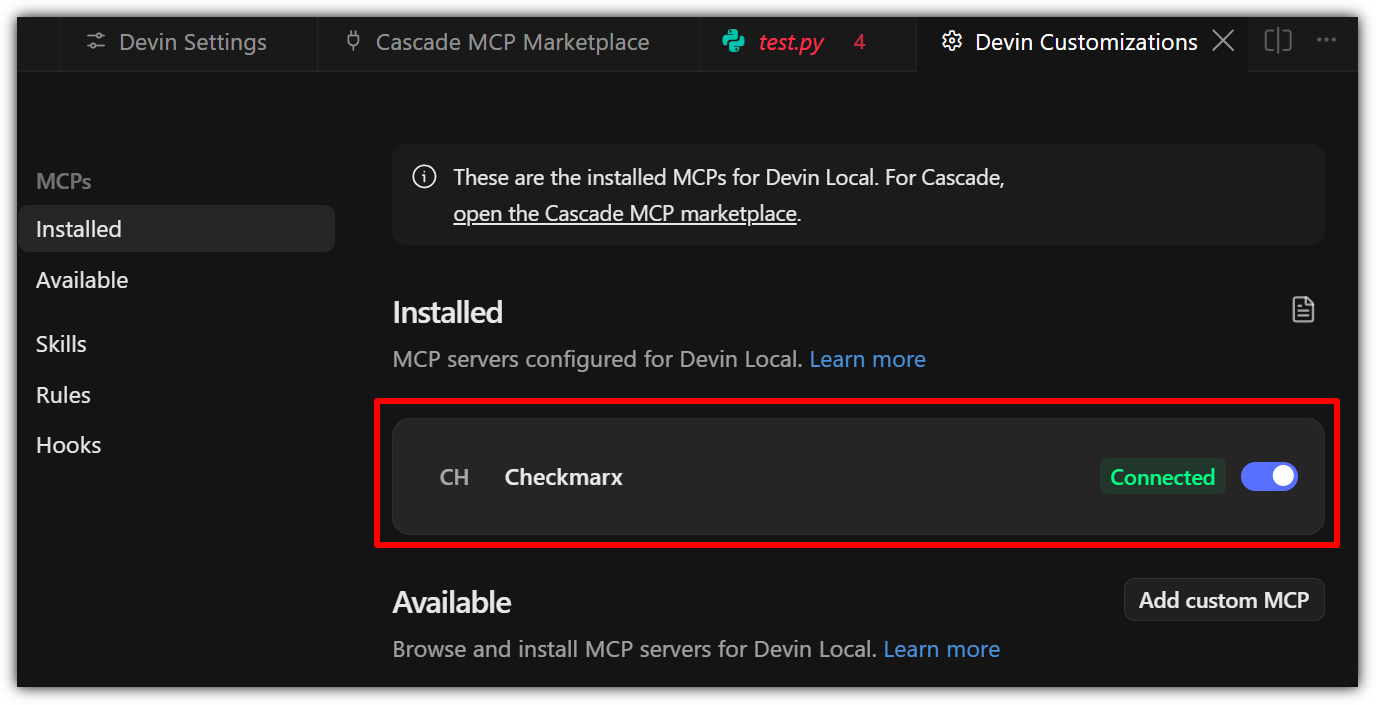Click the sliders icon on Devin Settings tab
Viewport: 1376px width, 705px height.
95,42
